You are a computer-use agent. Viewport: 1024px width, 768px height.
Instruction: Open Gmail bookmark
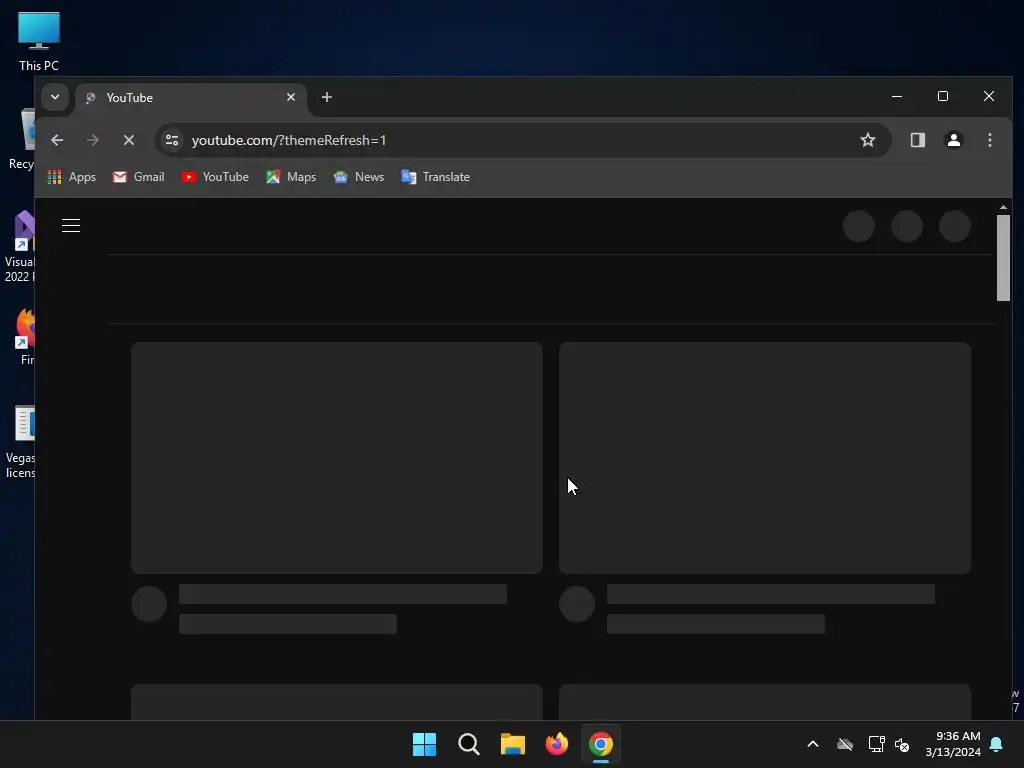coord(138,177)
